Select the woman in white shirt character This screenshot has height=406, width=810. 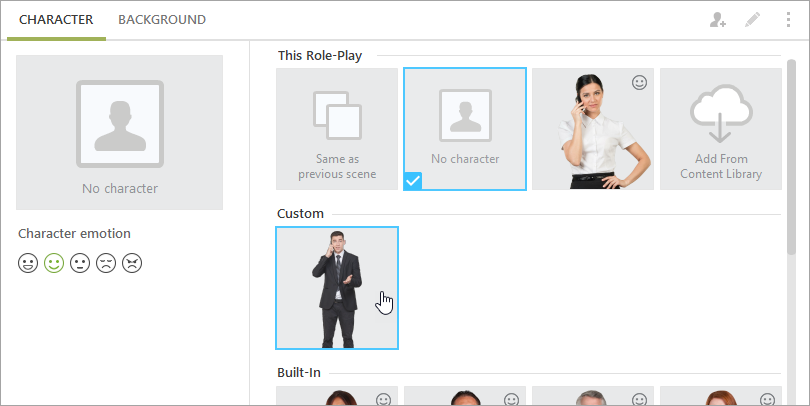593,129
